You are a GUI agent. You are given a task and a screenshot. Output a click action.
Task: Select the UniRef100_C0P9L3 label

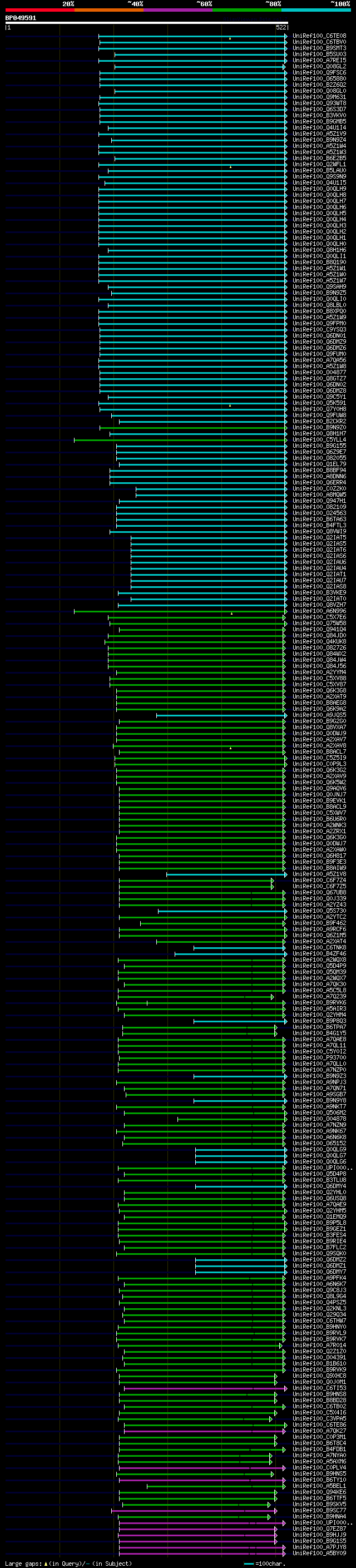pos(319,764)
